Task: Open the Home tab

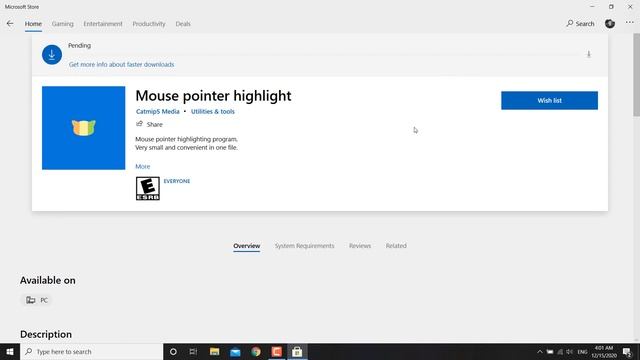Action: click(33, 24)
